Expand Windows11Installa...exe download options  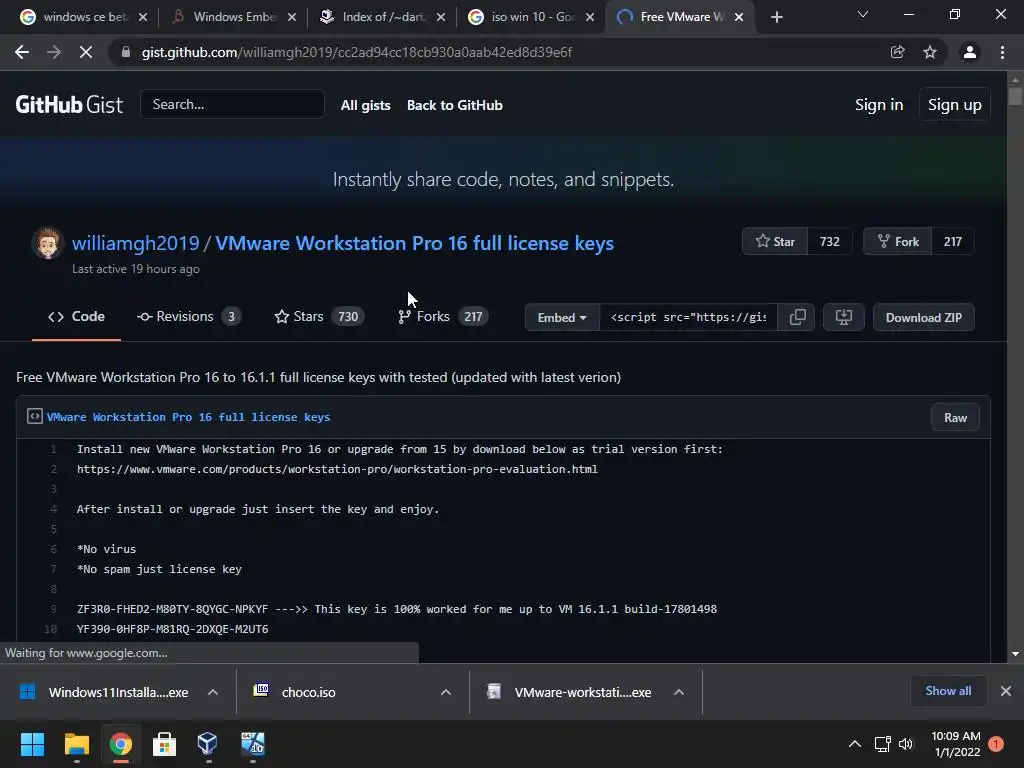[213, 692]
